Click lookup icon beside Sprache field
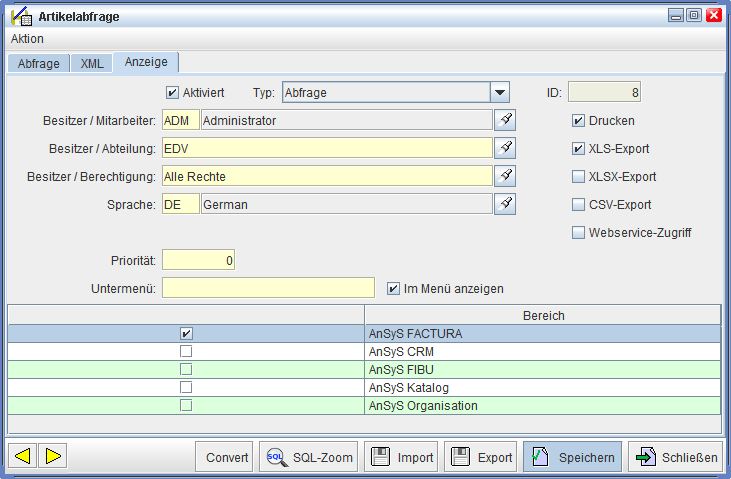Image resolution: width=731 pixels, height=479 pixels. pos(506,204)
